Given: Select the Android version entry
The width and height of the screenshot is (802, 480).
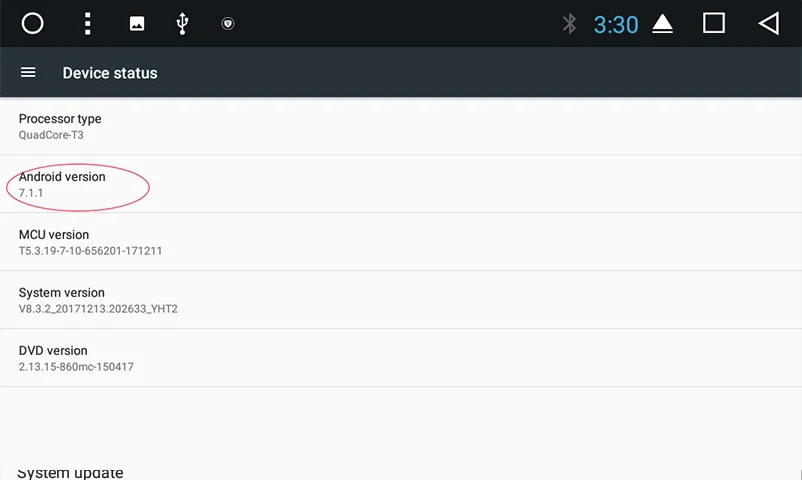Looking at the screenshot, I should [x=400, y=184].
